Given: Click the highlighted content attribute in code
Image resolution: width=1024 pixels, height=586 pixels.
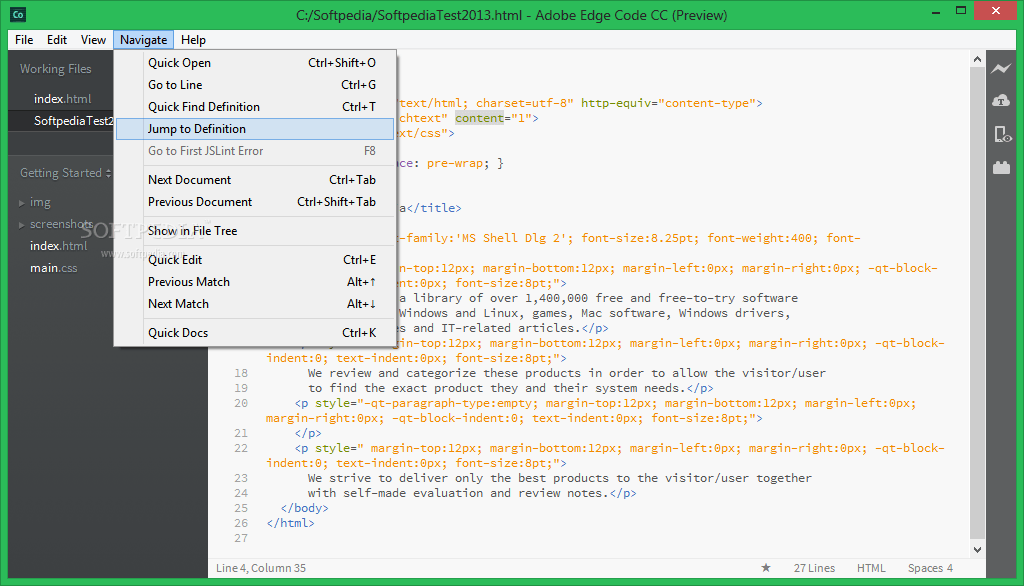Looking at the screenshot, I should click(479, 118).
